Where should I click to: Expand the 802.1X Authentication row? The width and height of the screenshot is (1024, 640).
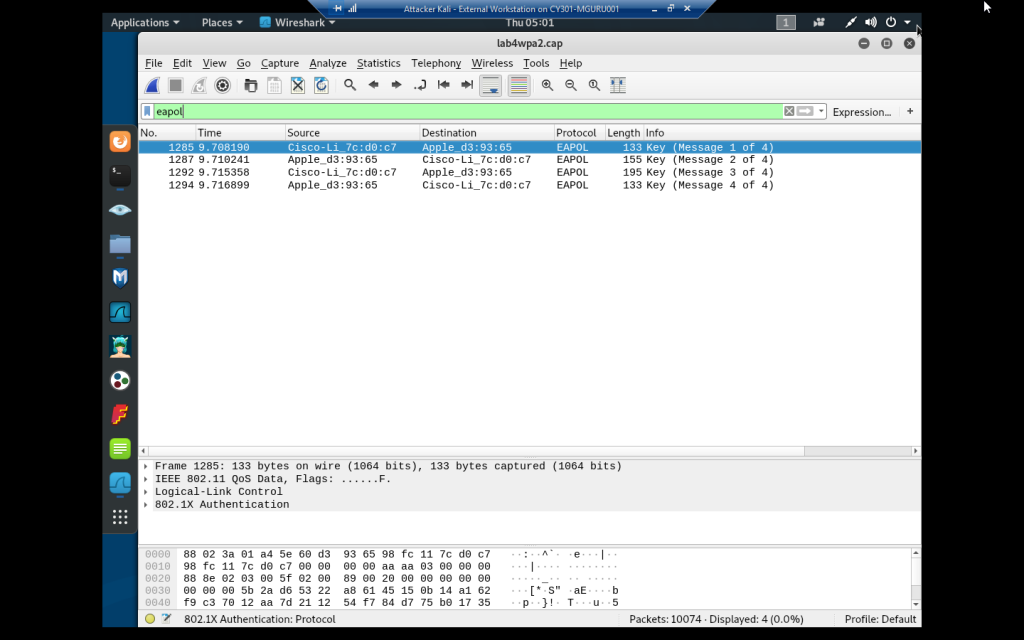tap(146, 505)
